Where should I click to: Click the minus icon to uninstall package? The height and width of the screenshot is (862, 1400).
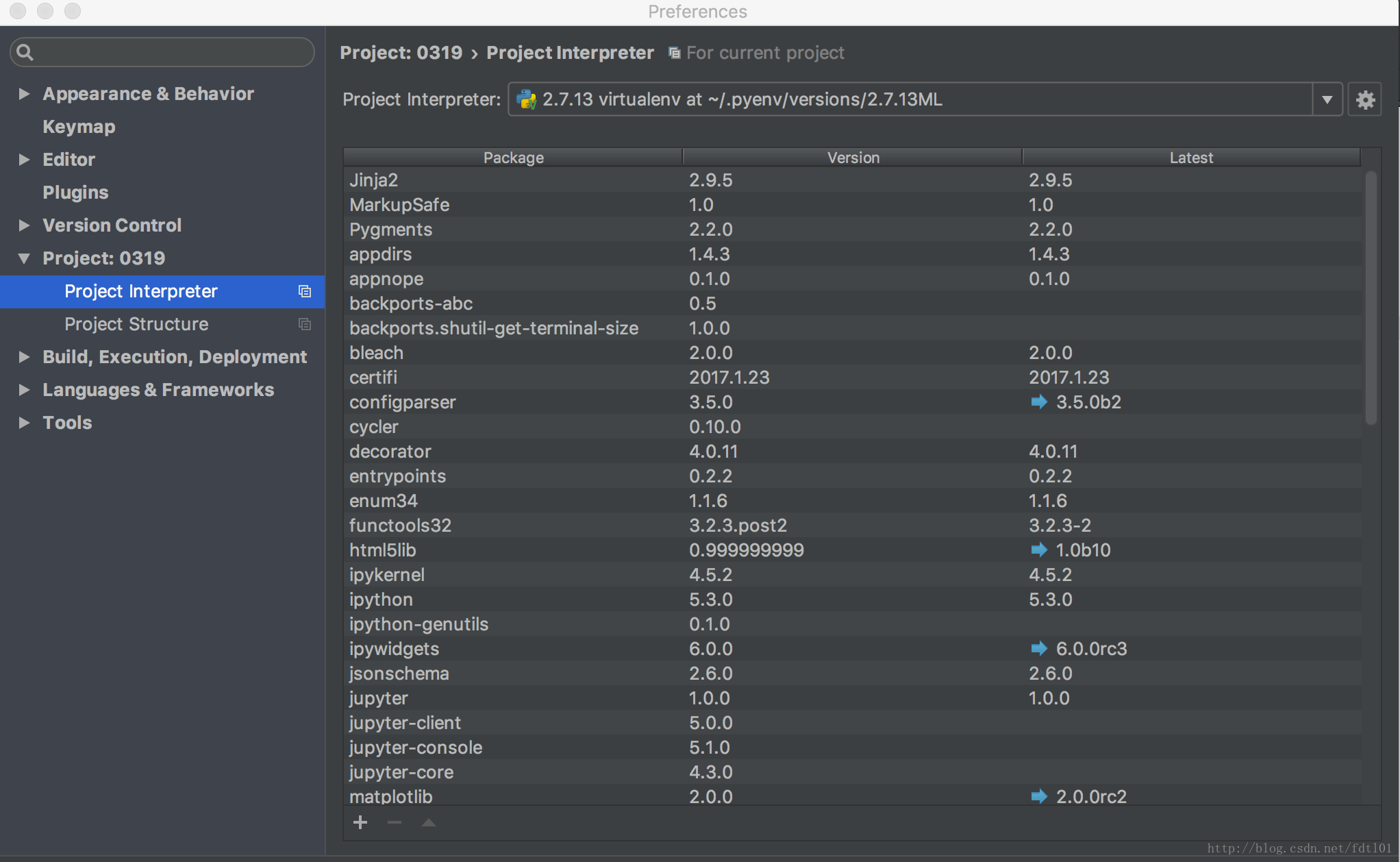tap(395, 822)
